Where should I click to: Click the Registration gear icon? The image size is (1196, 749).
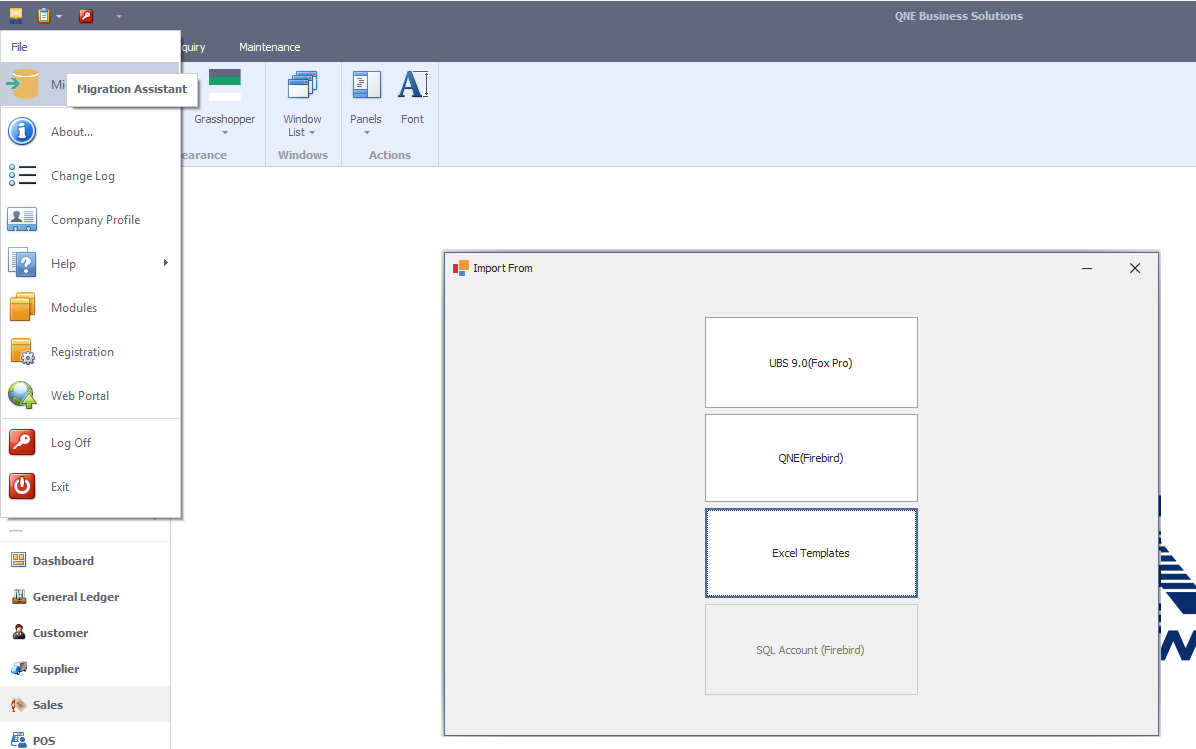coord(22,352)
